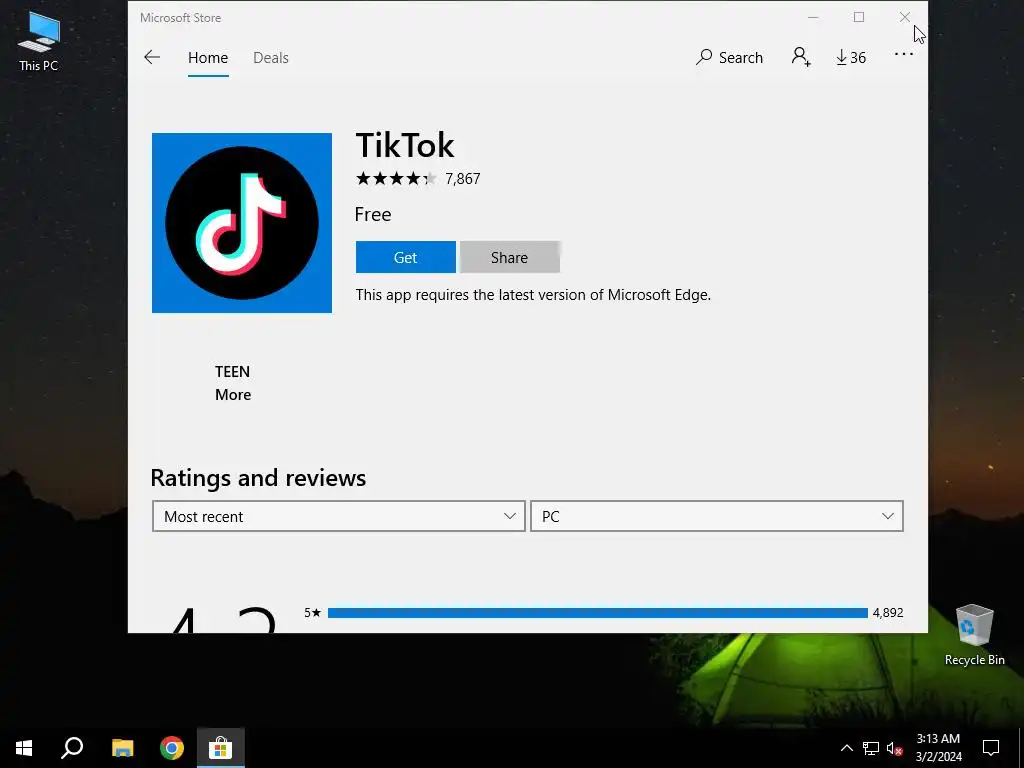
Task: Click the 5-star rating bar
Action: click(x=598, y=613)
